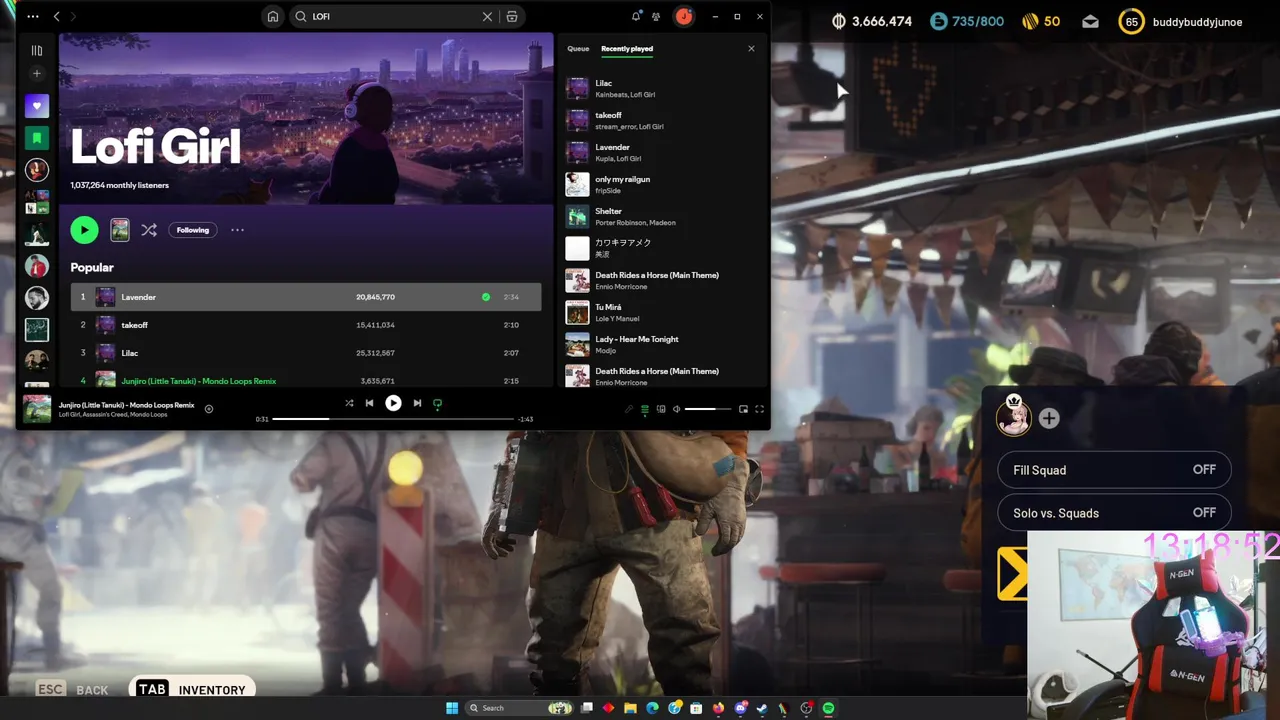The image size is (1280, 720).
Task: Open buddybuddyjunoe player profile
Action: click(x=1180, y=22)
